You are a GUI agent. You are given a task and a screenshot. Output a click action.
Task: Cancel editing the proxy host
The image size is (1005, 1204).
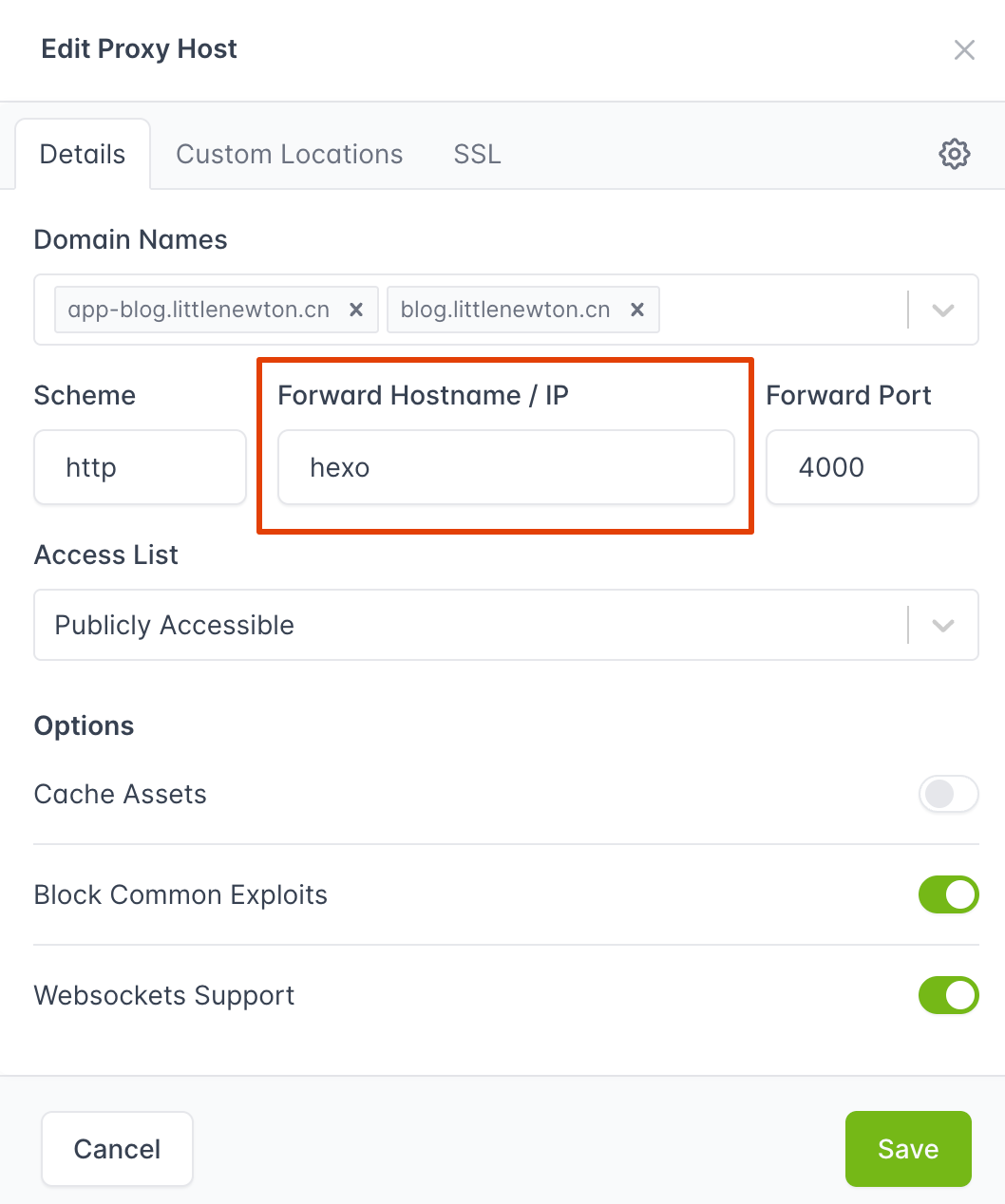click(117, 1149)
